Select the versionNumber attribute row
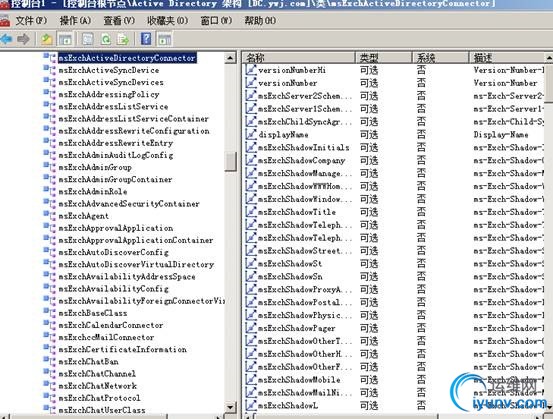This screenshot has width=553, height=419. (394, 83)
